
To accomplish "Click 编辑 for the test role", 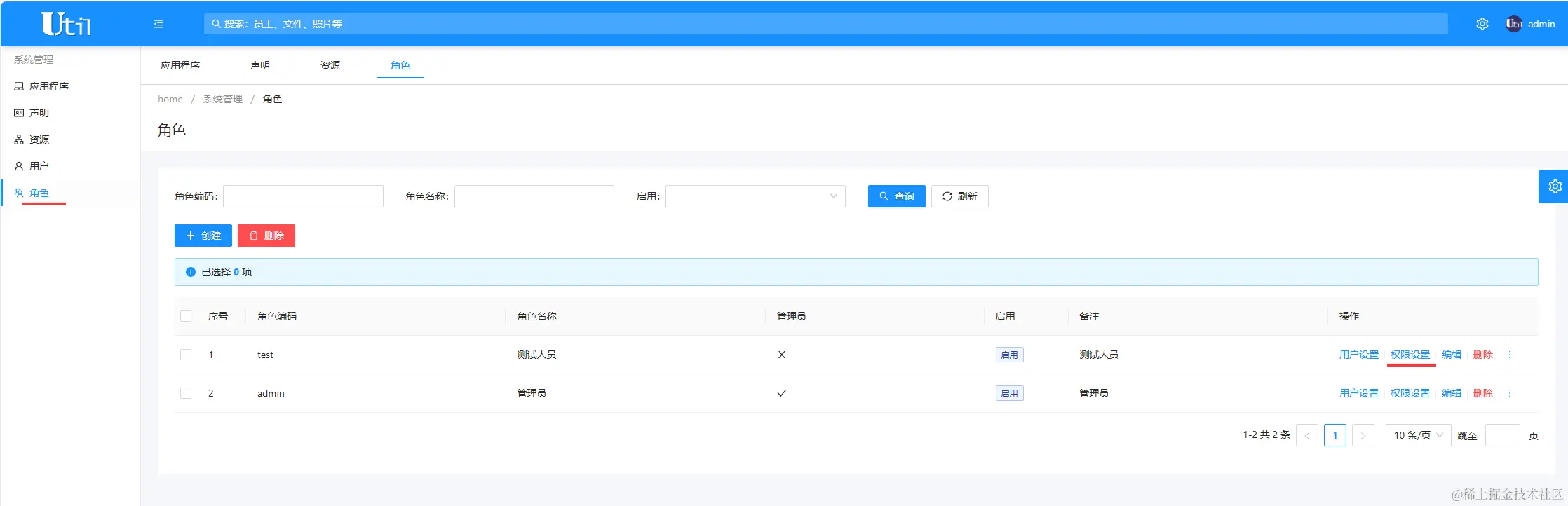I will point(1452,355).
